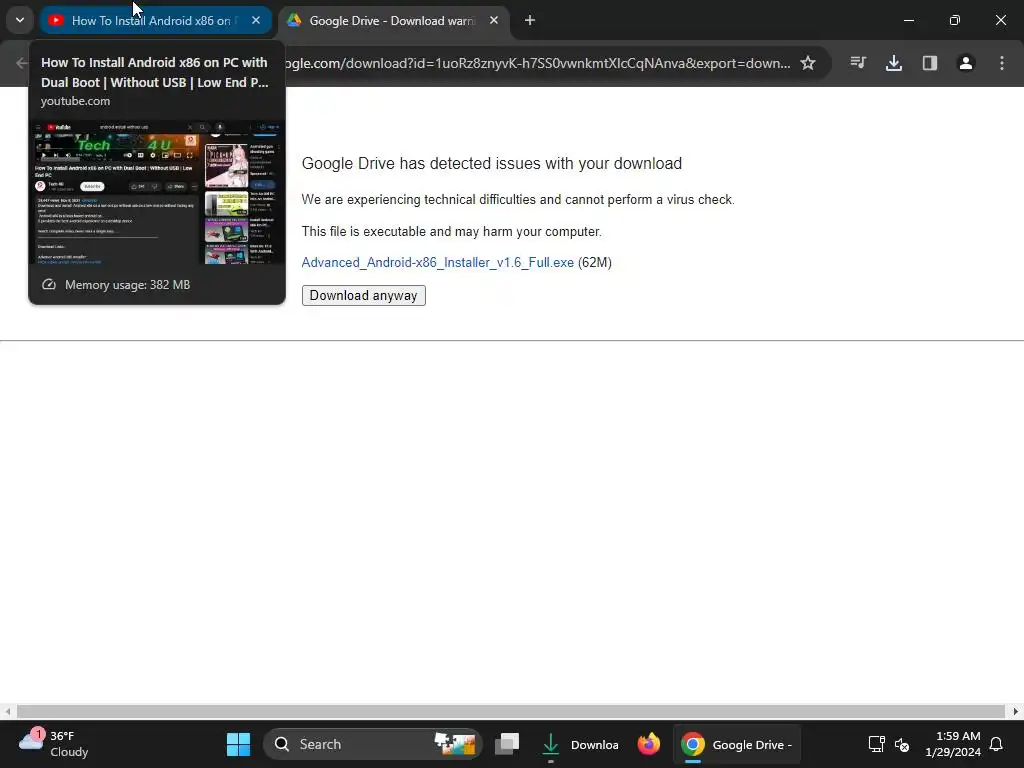The width and height of the screenshot is (1024, 768).
Task: Close the YouTube How To Install tab
Action: pyautogui.click(x=256, y=20)
